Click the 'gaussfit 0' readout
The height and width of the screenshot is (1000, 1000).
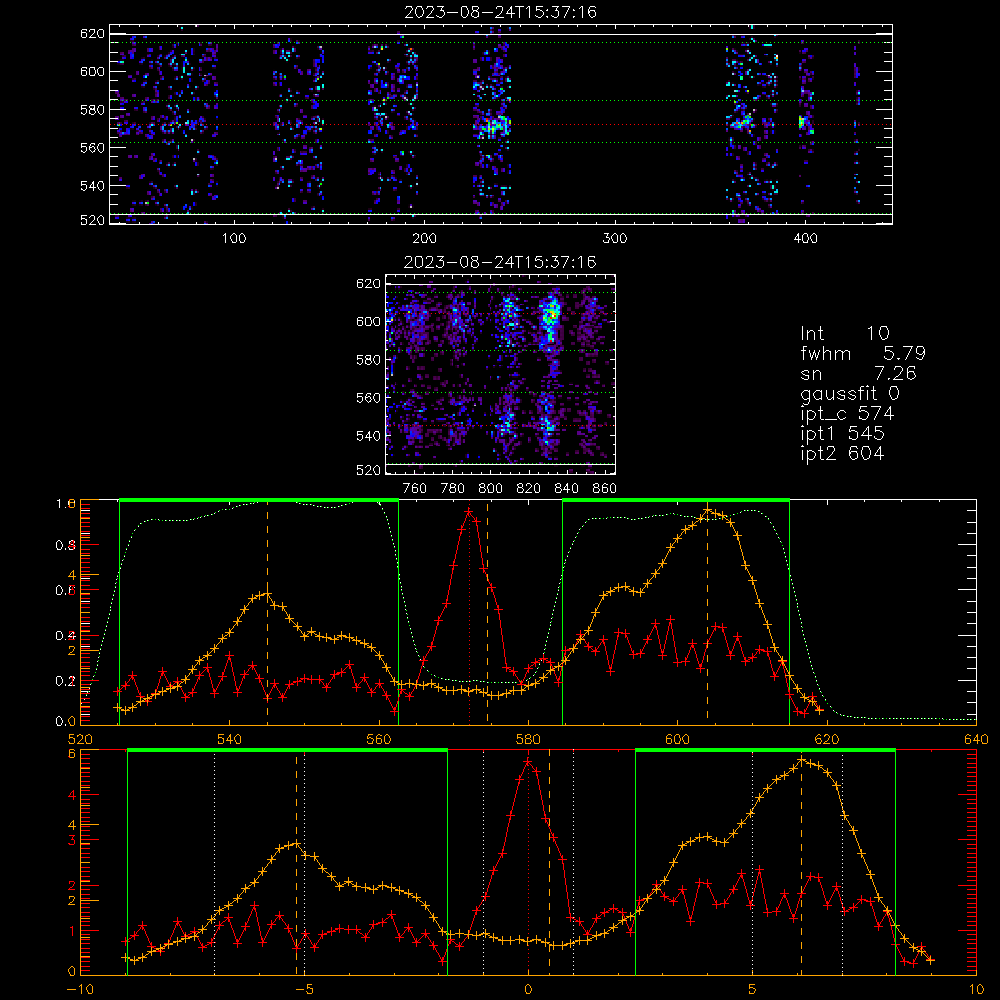[849, 393]
